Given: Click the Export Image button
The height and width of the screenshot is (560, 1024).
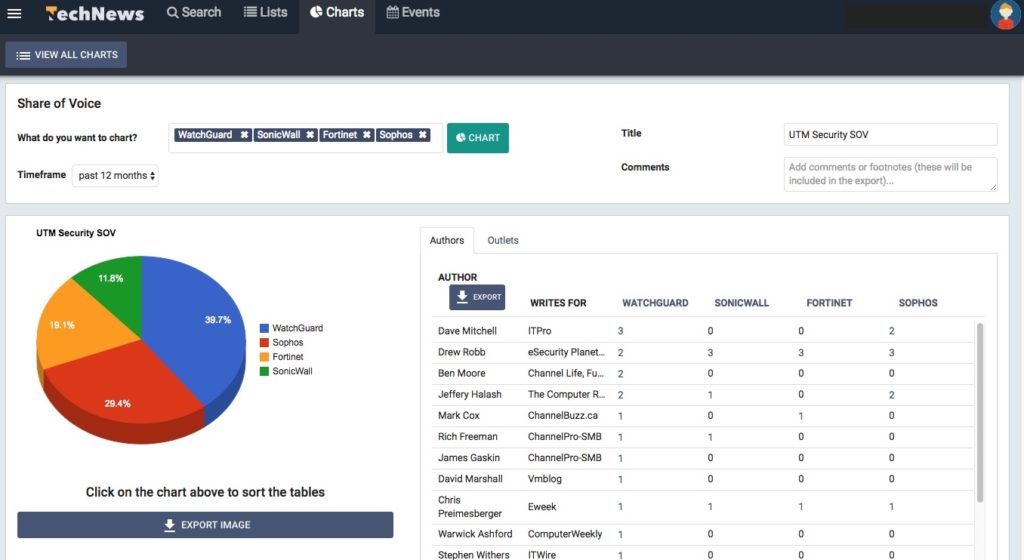Looking at the screenshot, I should (205, 525).
